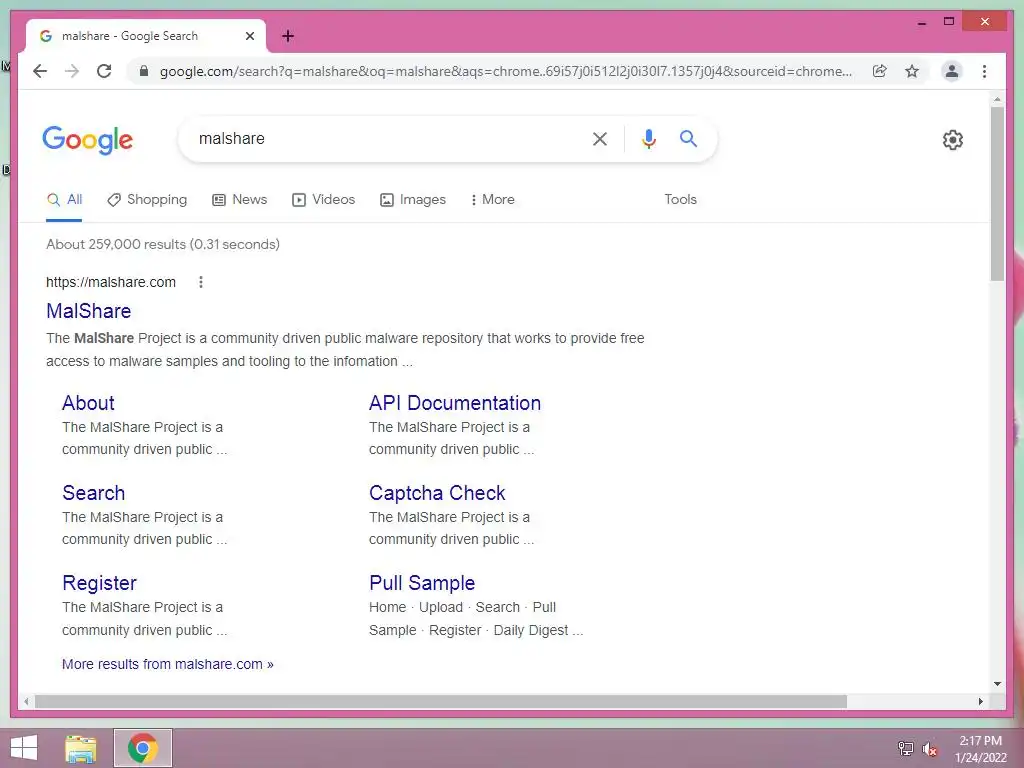This screenshot has width=1024, height=768.
Task: Select the malshare - Google Search tab
Action: pyautogui.click(x=146, y=36)
